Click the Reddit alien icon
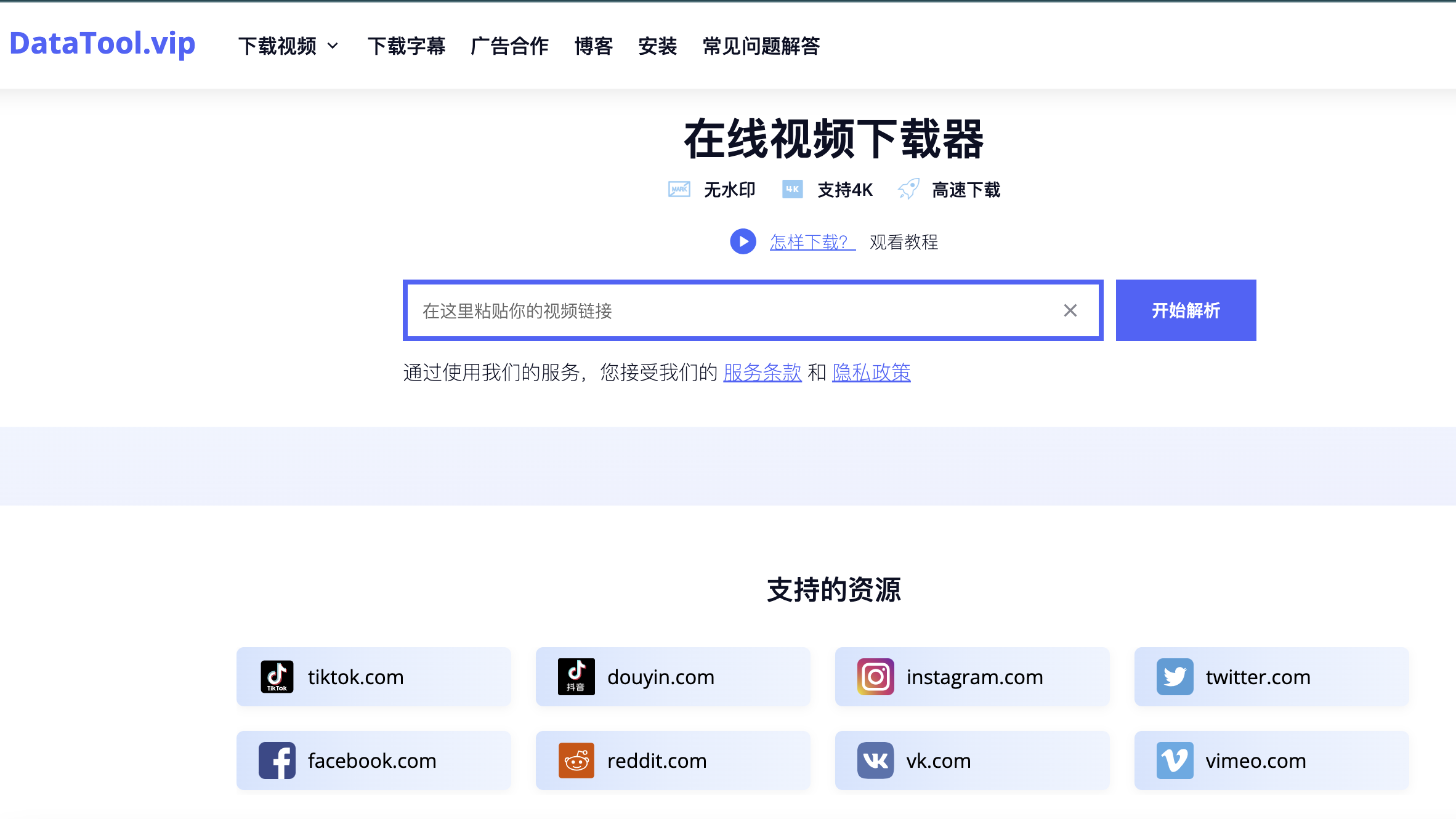This screenshot has width=1456, height=819. point(576,760)
